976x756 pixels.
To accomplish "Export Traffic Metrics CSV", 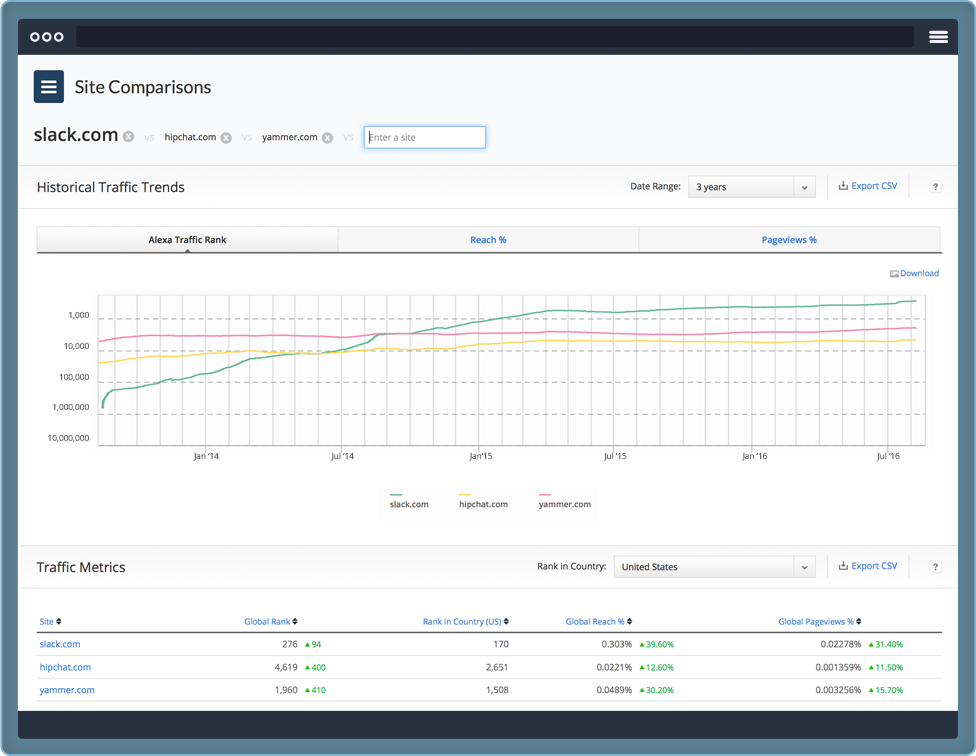I will pos(868,566).
